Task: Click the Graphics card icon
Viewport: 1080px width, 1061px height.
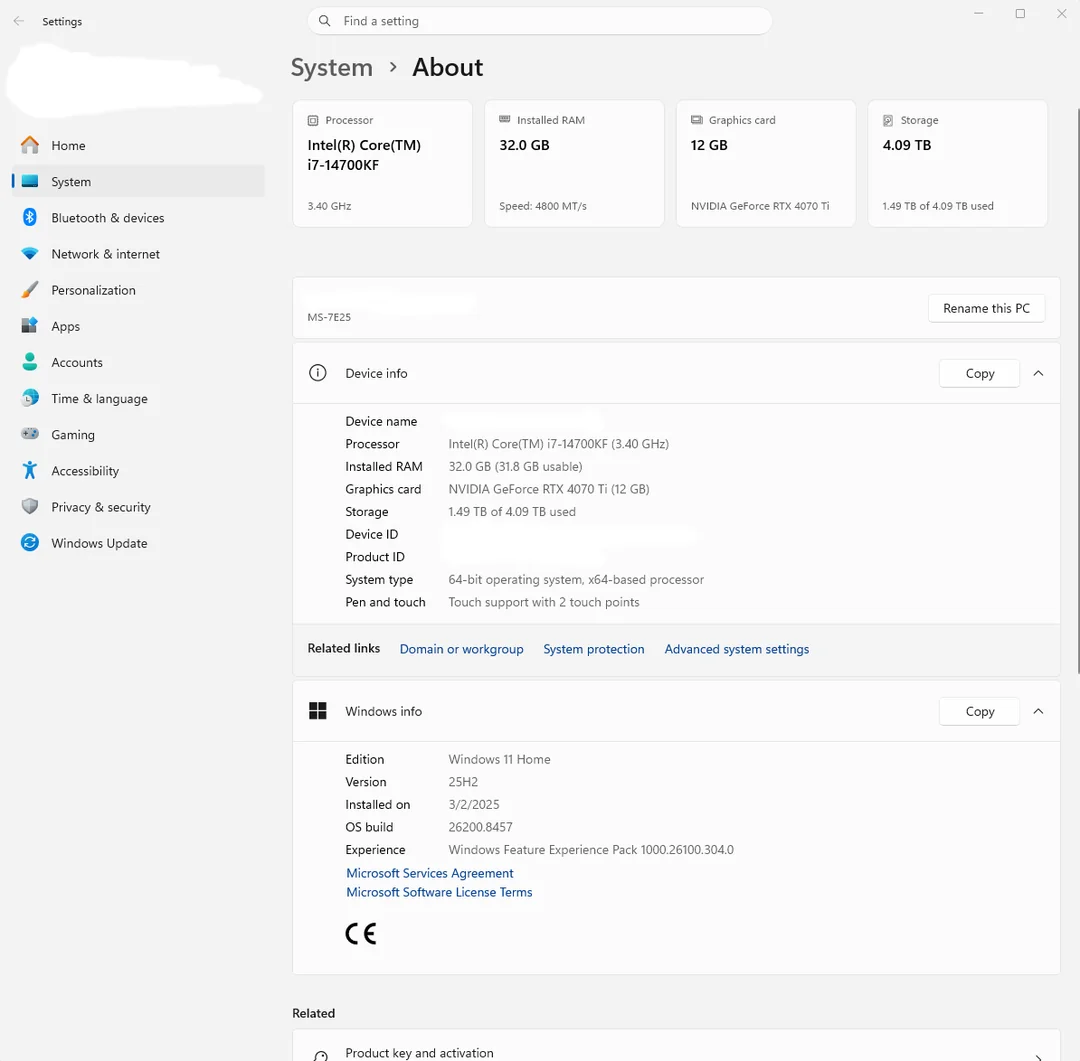Action: [x=696, y=120]
